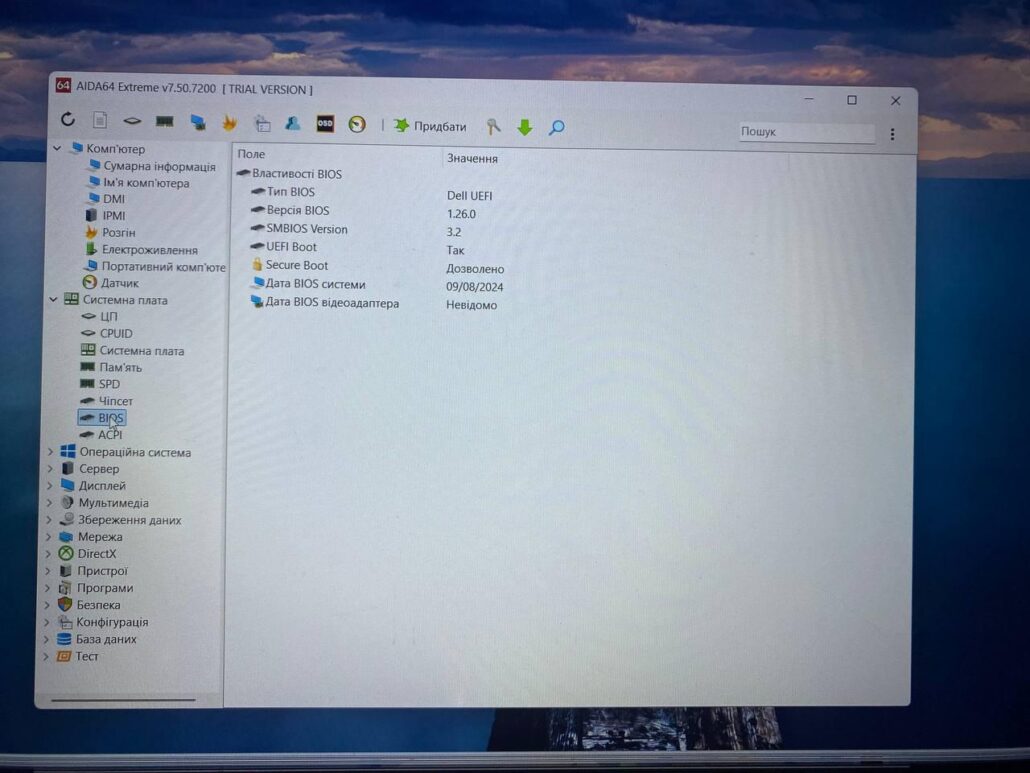This screenshot has height=773, width=1030.
Task: Expand the Операційна система tree node
Action: coord(50,452)
